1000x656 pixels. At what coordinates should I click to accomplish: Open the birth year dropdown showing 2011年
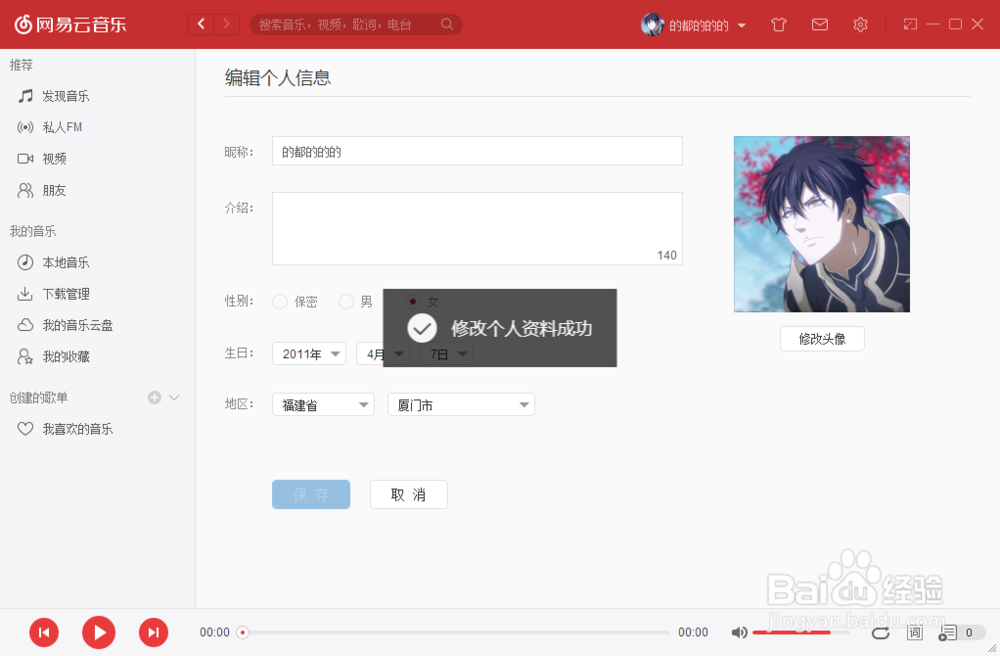click(310, 353)
